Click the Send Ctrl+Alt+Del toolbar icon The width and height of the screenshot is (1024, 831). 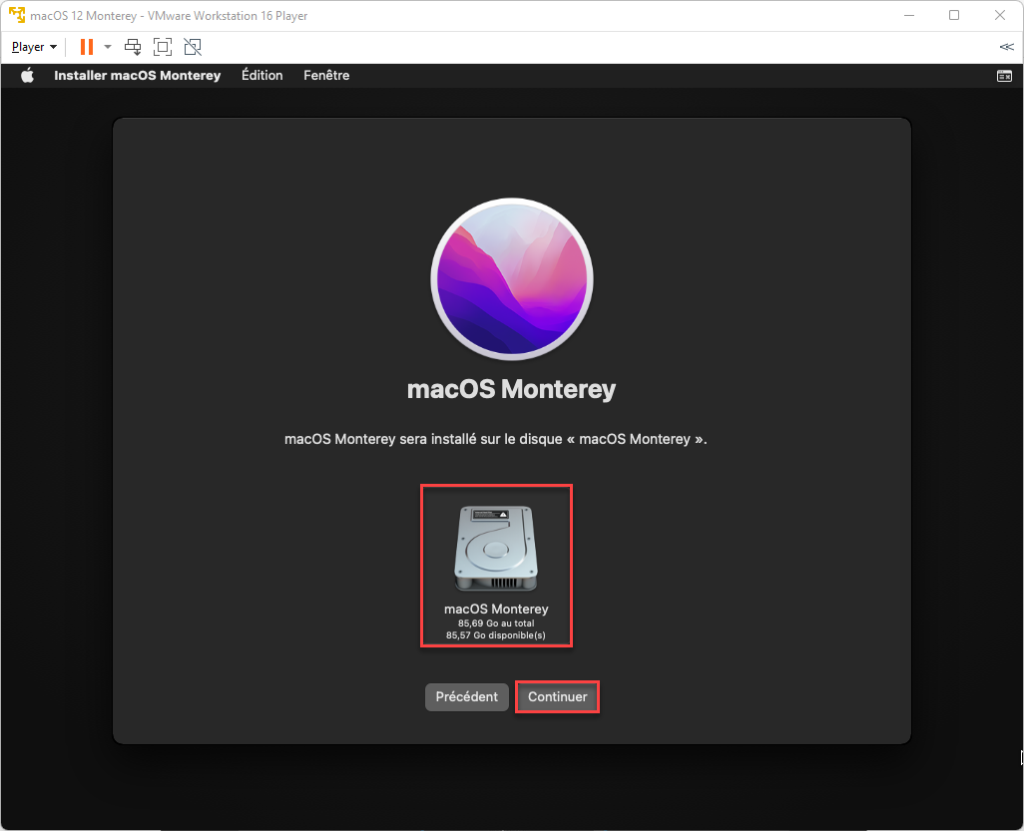point(132,46)
